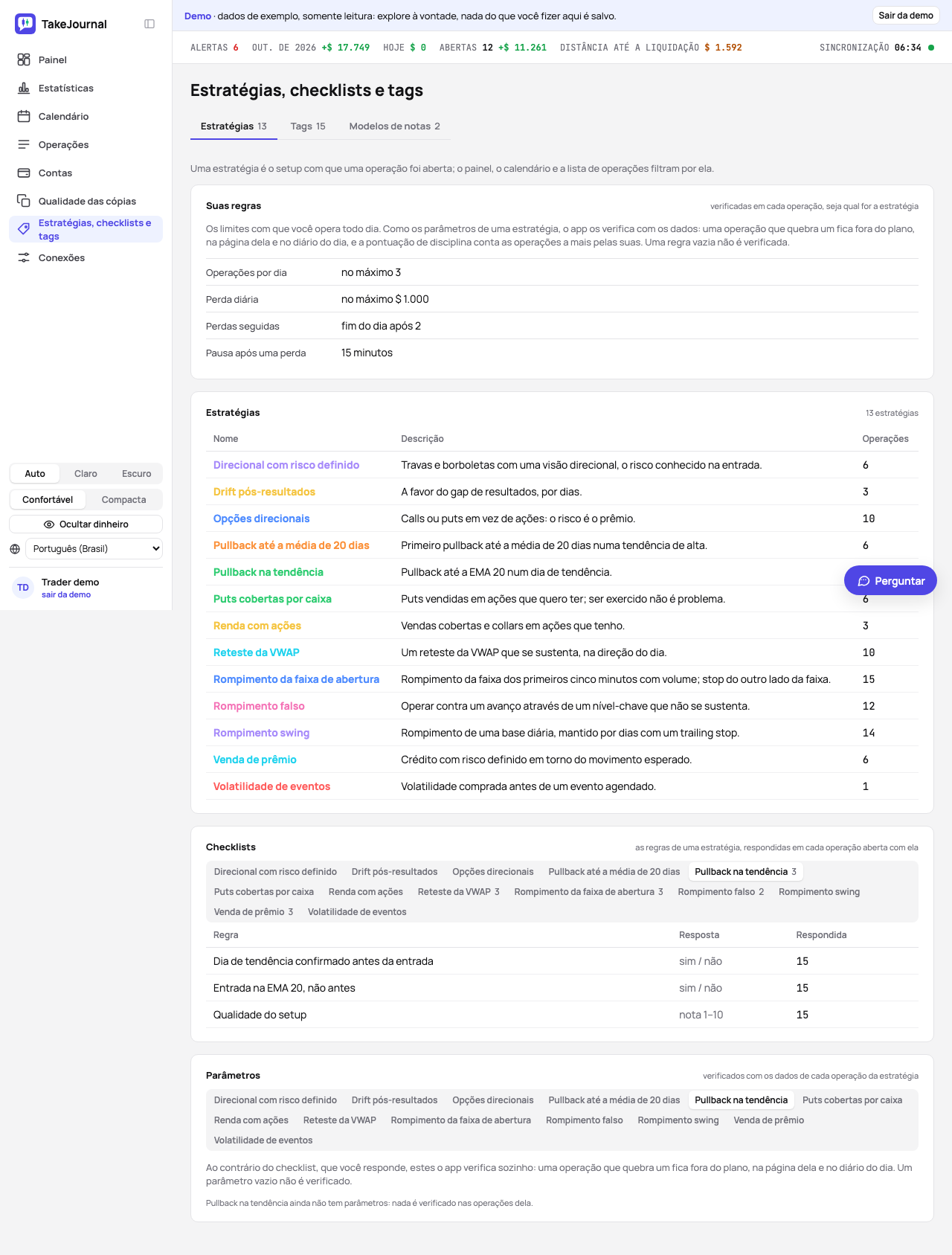
Task: Click the TakeJournal logo icon
Action: [x=25, y=24]
